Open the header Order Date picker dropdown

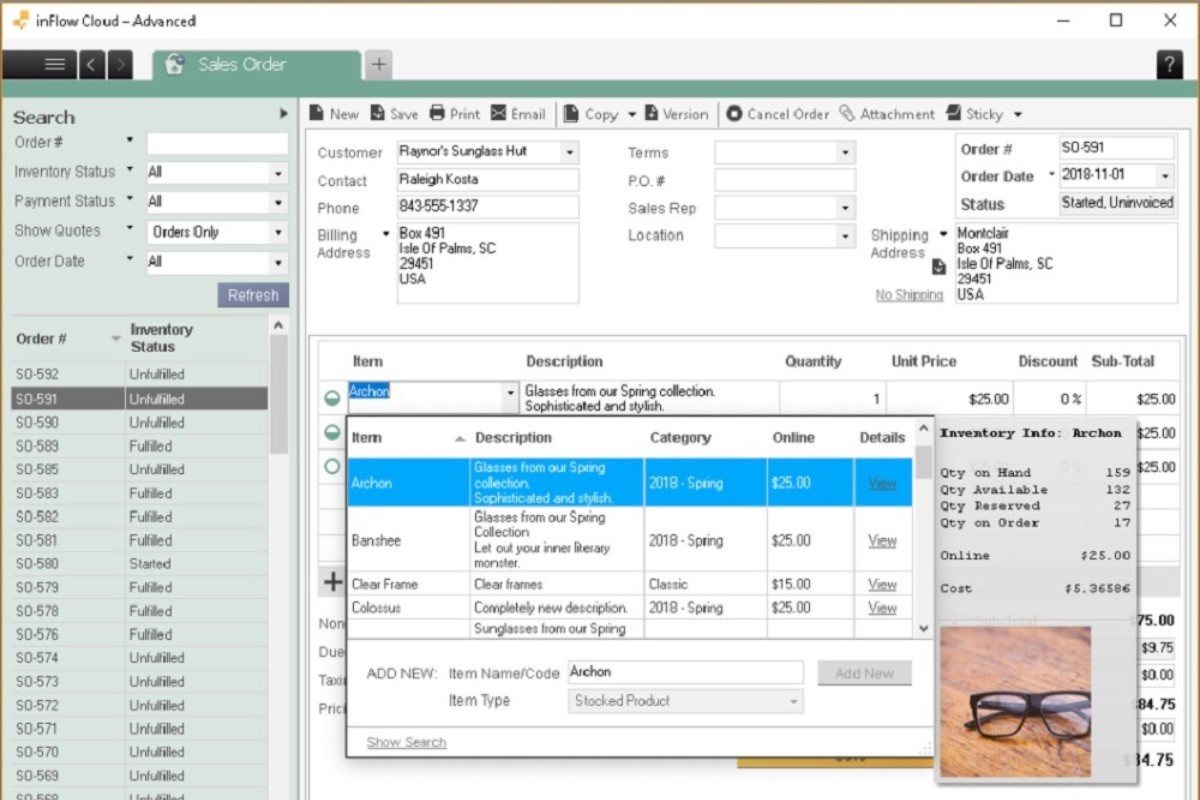point(1165,175)
